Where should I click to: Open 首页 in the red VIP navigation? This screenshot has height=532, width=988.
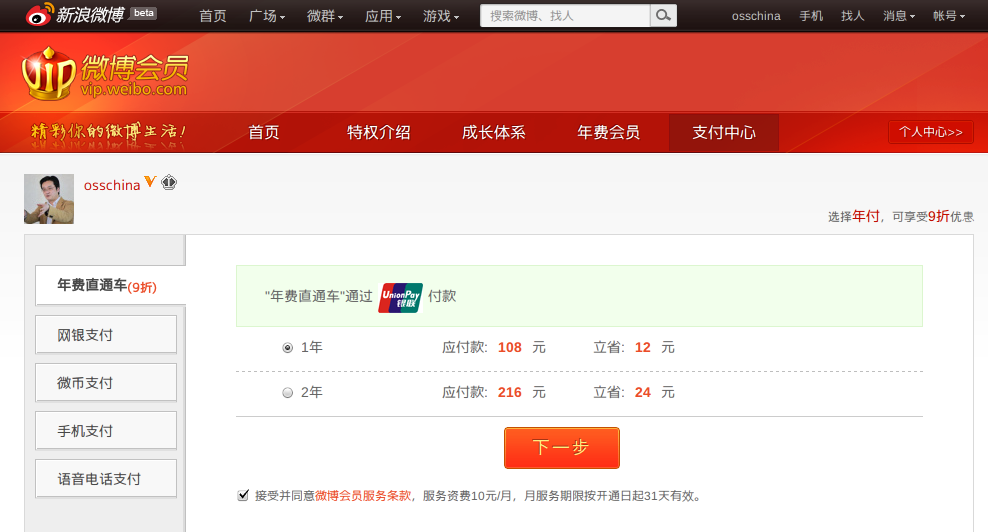263,132
